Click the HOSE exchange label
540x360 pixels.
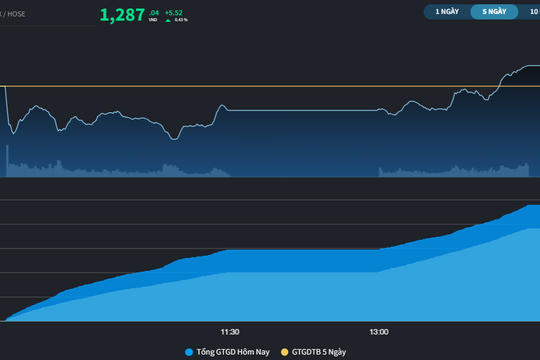point(16,14)
